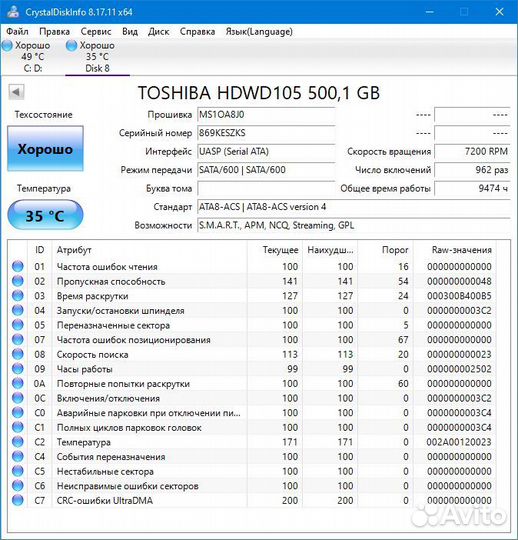Click raw value 000000002502
This screenshot has width=518, height=540.
[x=459, y=369]
